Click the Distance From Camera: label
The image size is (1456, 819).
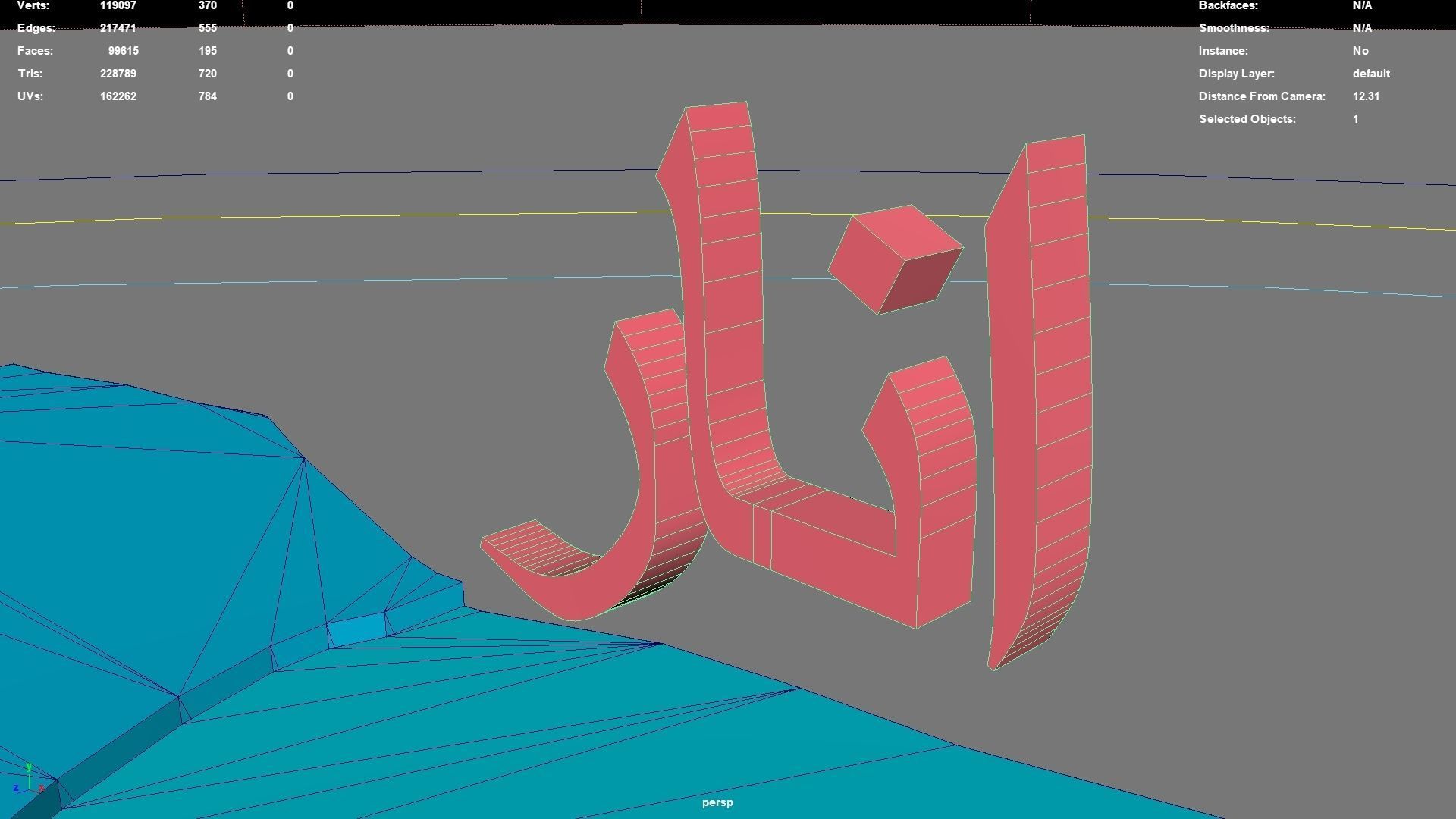coord(1262,96)
